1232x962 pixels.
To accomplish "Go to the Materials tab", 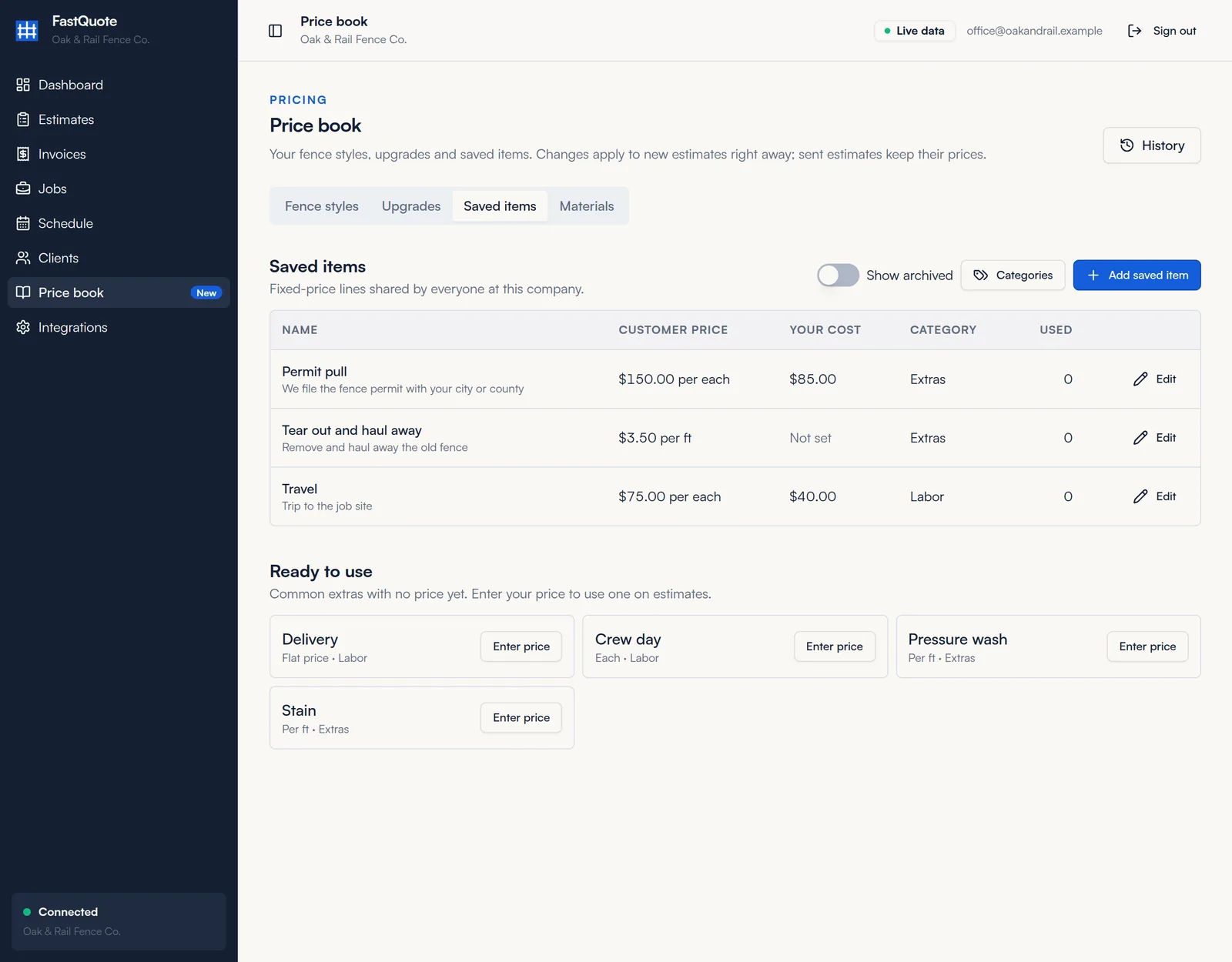I will [587, 206].
